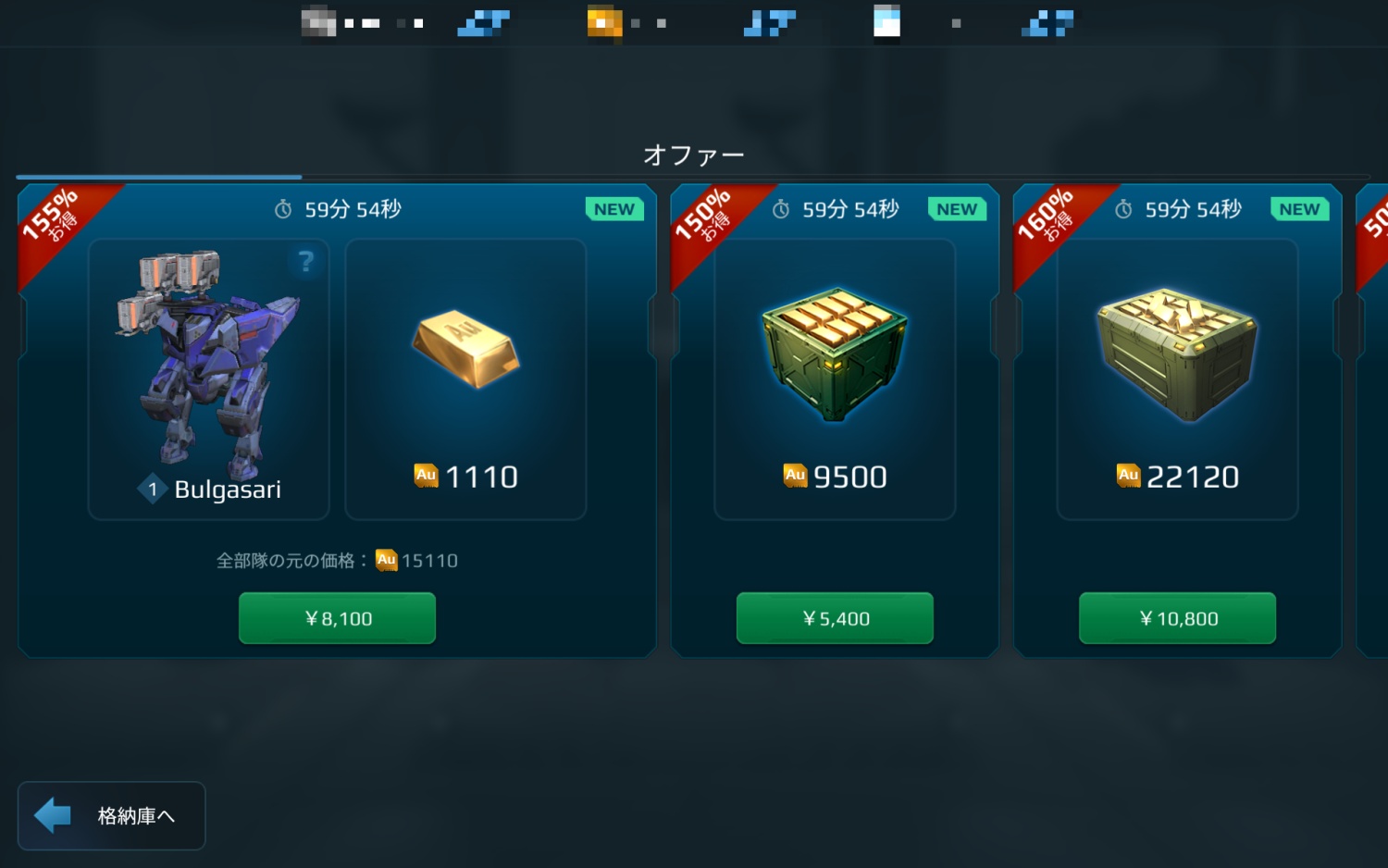Tap the gold bar 1110 icon
The height and width of the screenshot is (868, 1388).
(465, 349)
